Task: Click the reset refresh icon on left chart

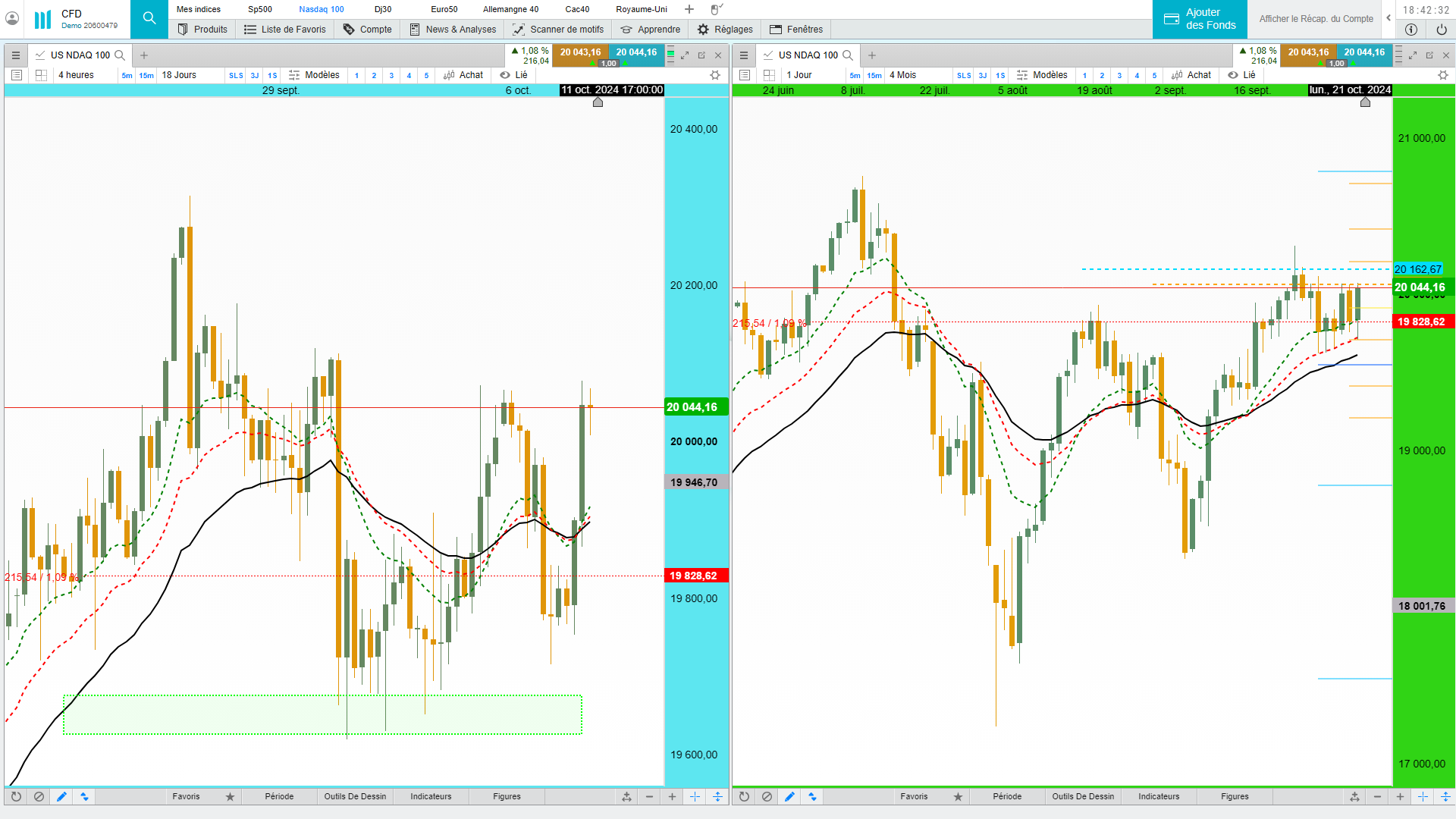Action: click(16, 796)
